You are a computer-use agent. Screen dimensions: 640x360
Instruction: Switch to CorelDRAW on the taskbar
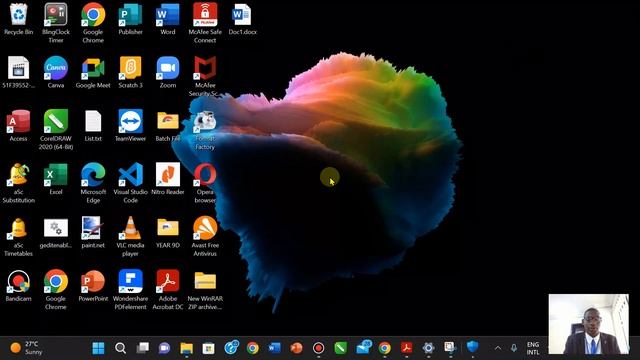[x=340, y=348]
